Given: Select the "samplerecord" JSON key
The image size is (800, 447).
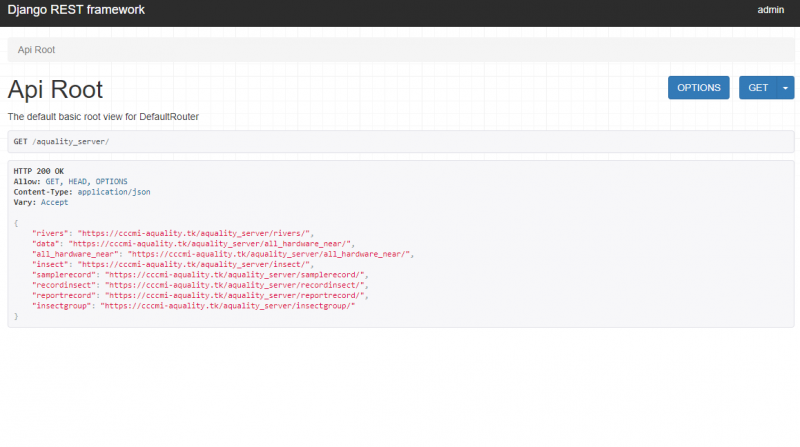Looking at the screenshot, I should point(63,275).
